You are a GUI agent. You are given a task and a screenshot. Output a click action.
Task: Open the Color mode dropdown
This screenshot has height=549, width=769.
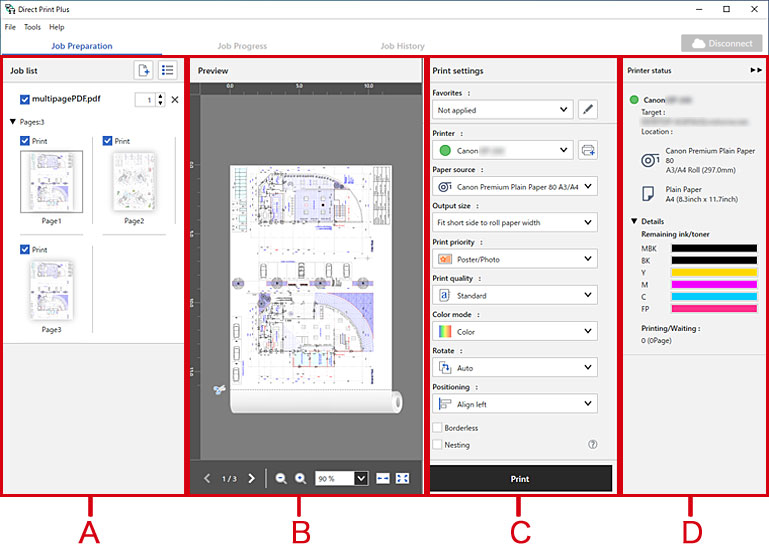[514, 332]
